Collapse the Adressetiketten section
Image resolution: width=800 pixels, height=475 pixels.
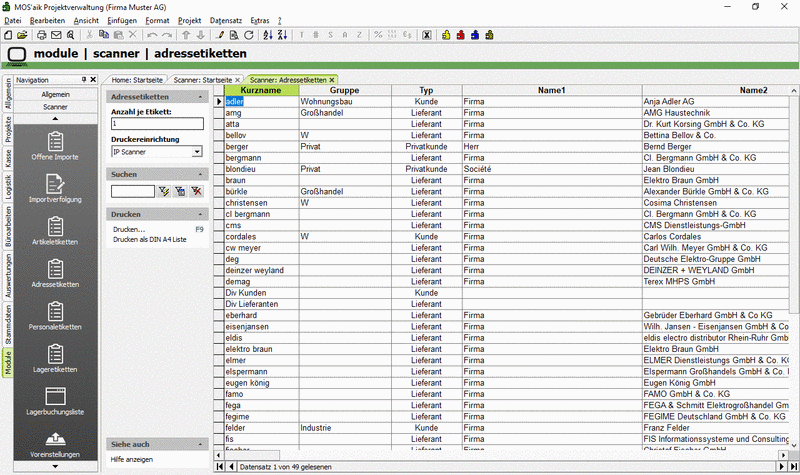[200, 97]
